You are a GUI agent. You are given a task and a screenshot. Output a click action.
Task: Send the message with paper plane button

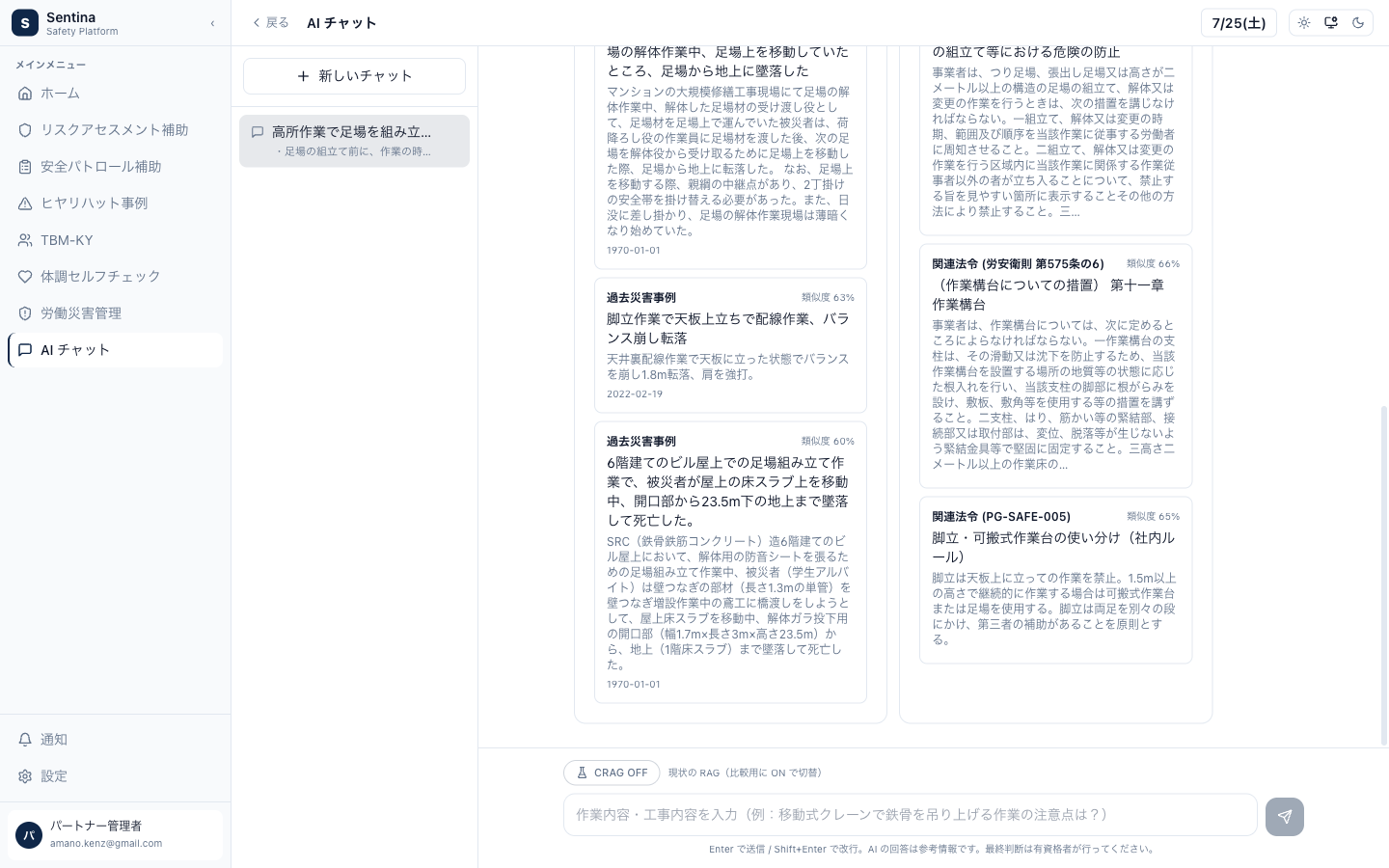[x=1285, y=817]
